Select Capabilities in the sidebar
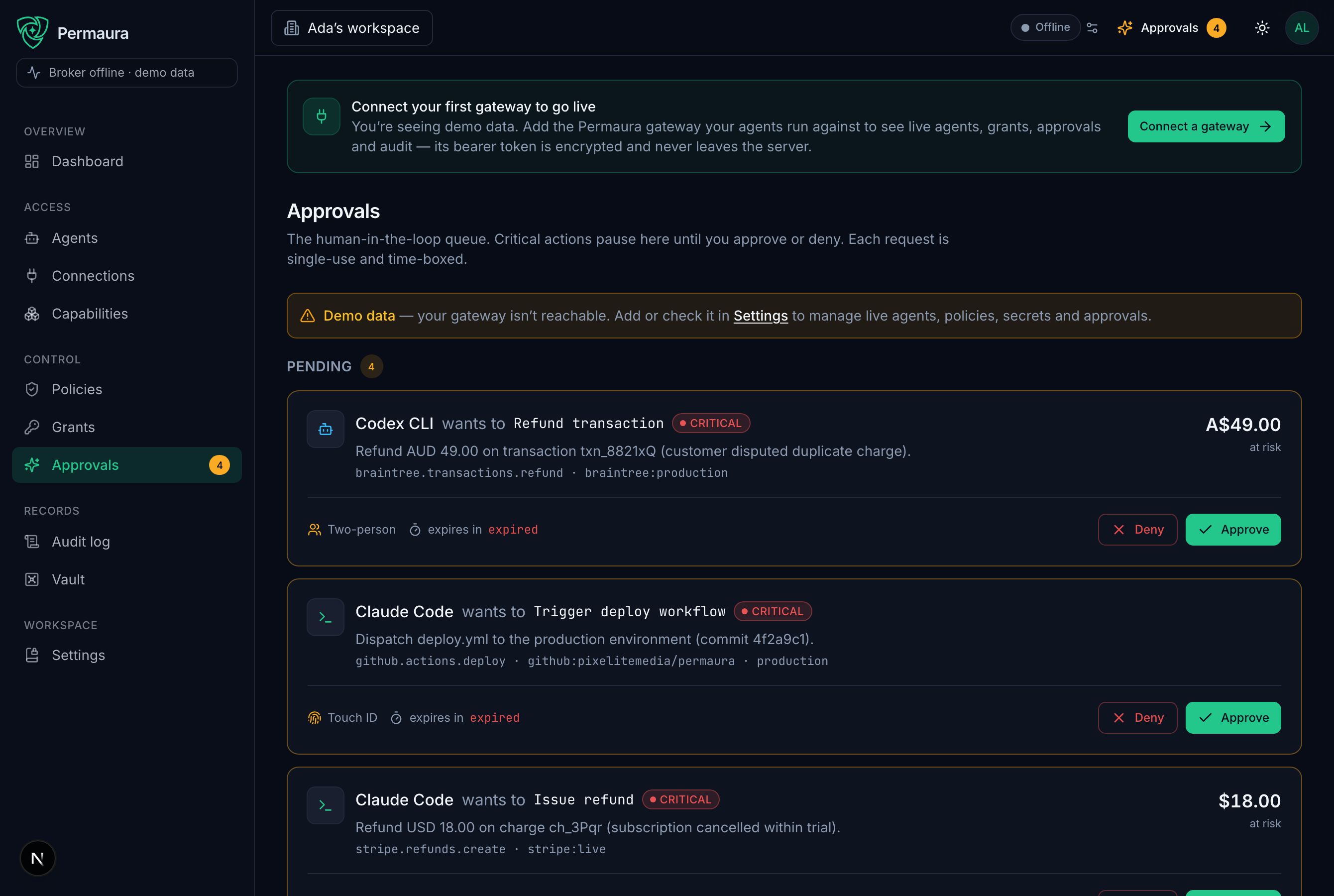The image size is (1334, 896). (126, 314)
